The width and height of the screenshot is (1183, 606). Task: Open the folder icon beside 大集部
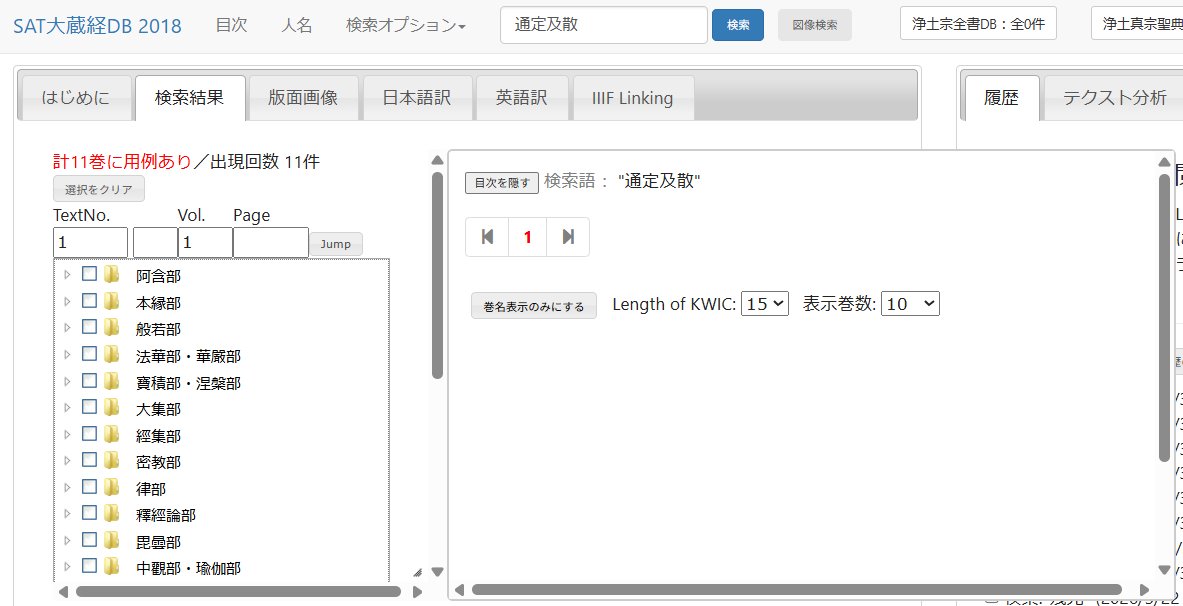pyautogui.click(x=110, y=408)
